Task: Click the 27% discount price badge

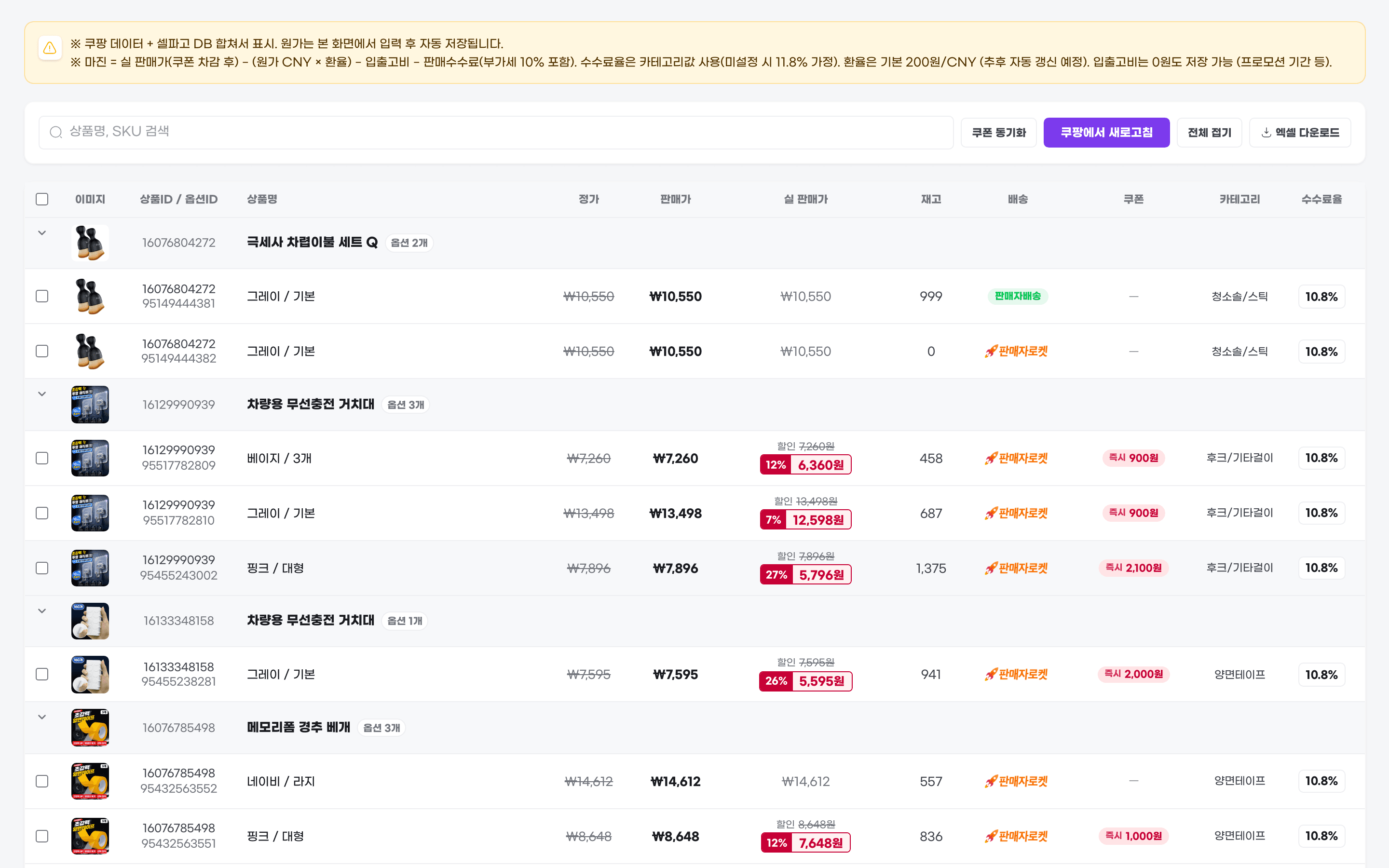Action: pyautogui.click(x=805, y=575)
